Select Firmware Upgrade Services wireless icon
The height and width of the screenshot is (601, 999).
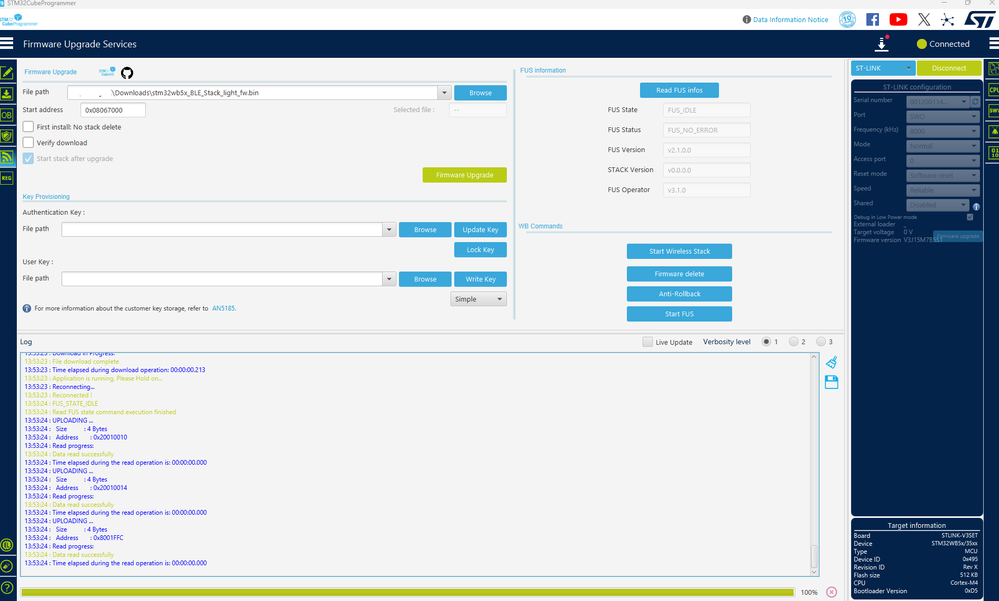click(7, 157)
